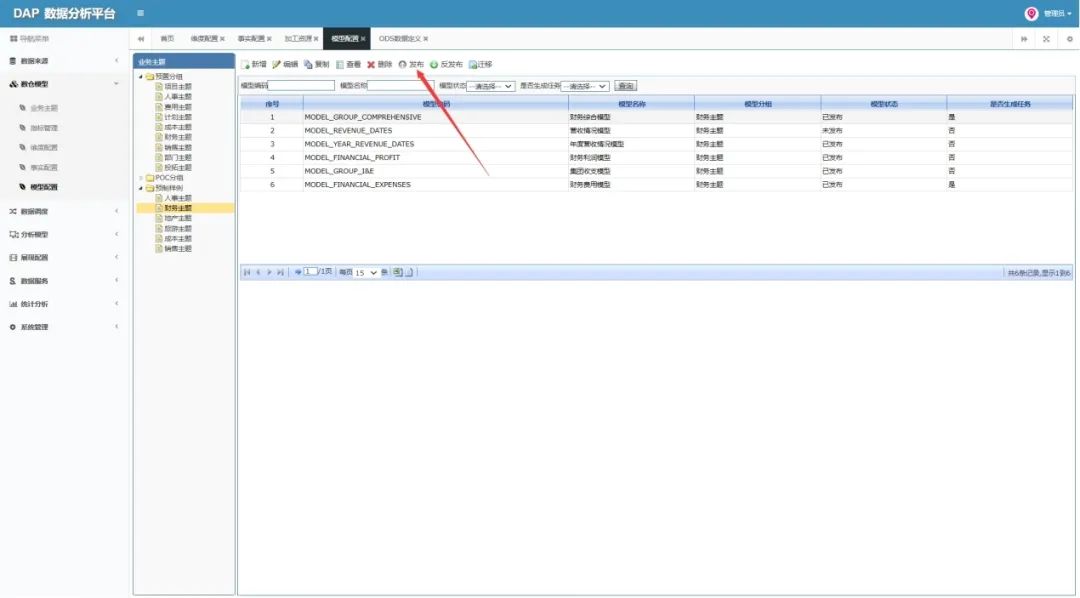
Task: Open the 数据服务 sidebar menu
Action: pos(64,281)
